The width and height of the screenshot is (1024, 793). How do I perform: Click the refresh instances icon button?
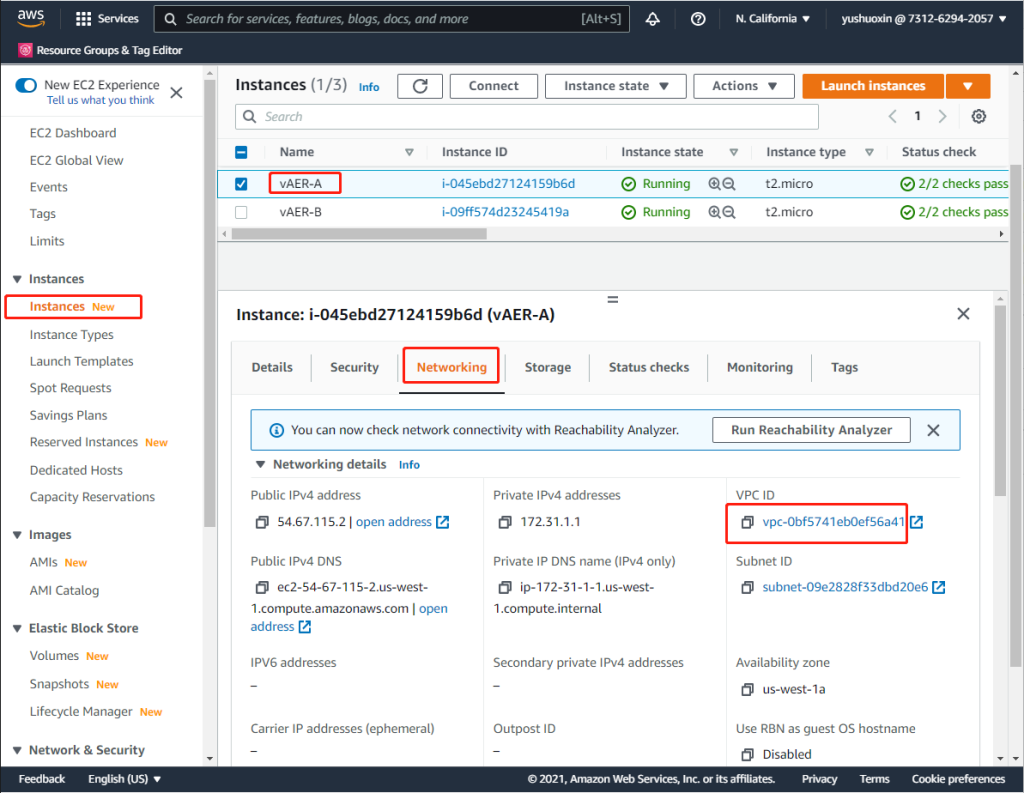point(420,86)
